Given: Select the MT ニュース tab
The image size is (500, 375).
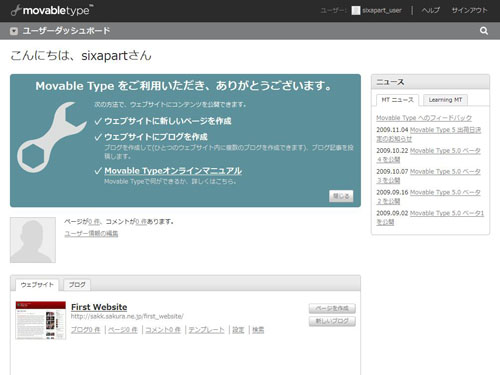Looking at the screenshot, I should [x=397, y=100].
